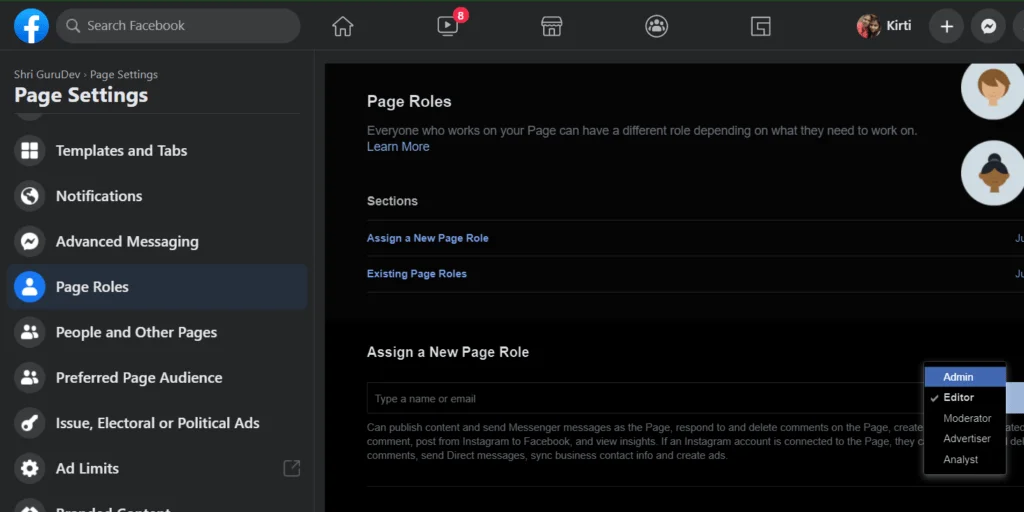Image resolution: width=1024 pixels, height=512 pixels.
Task: Open the Groups icon in top bar
Action: click(656, 27)
